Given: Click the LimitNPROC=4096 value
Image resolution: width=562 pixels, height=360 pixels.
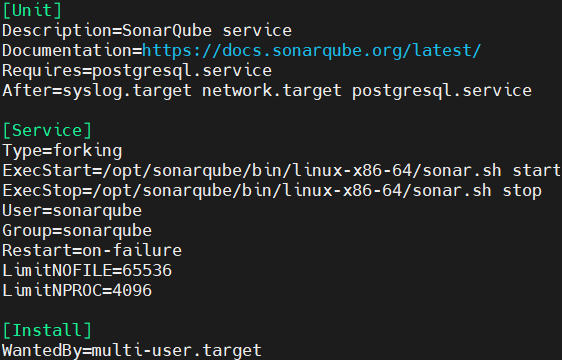Looking at the screenshot, I should [x=132, y=291].
